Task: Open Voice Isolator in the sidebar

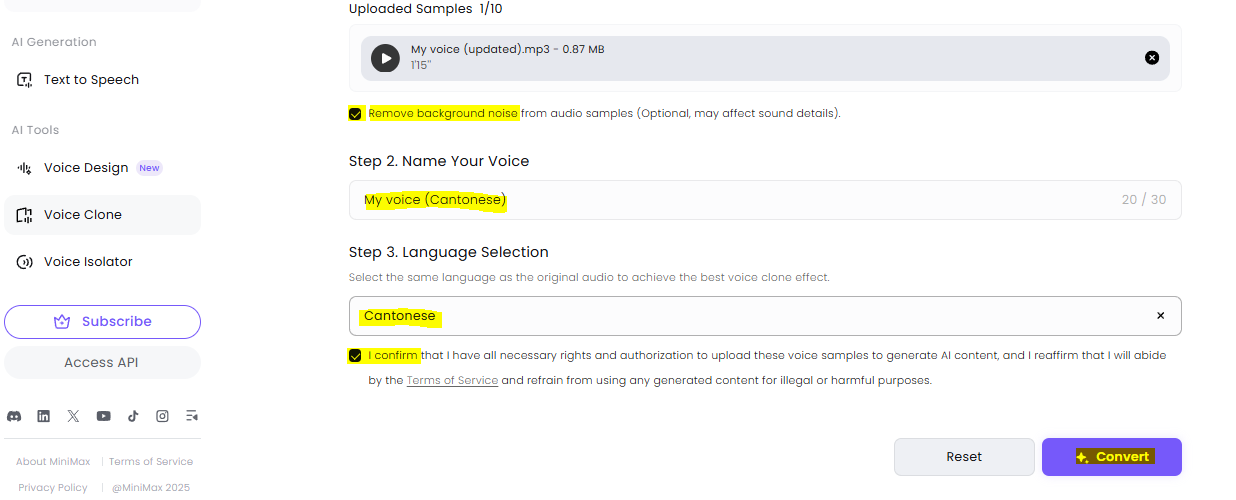Action: (x=102, y=262)
